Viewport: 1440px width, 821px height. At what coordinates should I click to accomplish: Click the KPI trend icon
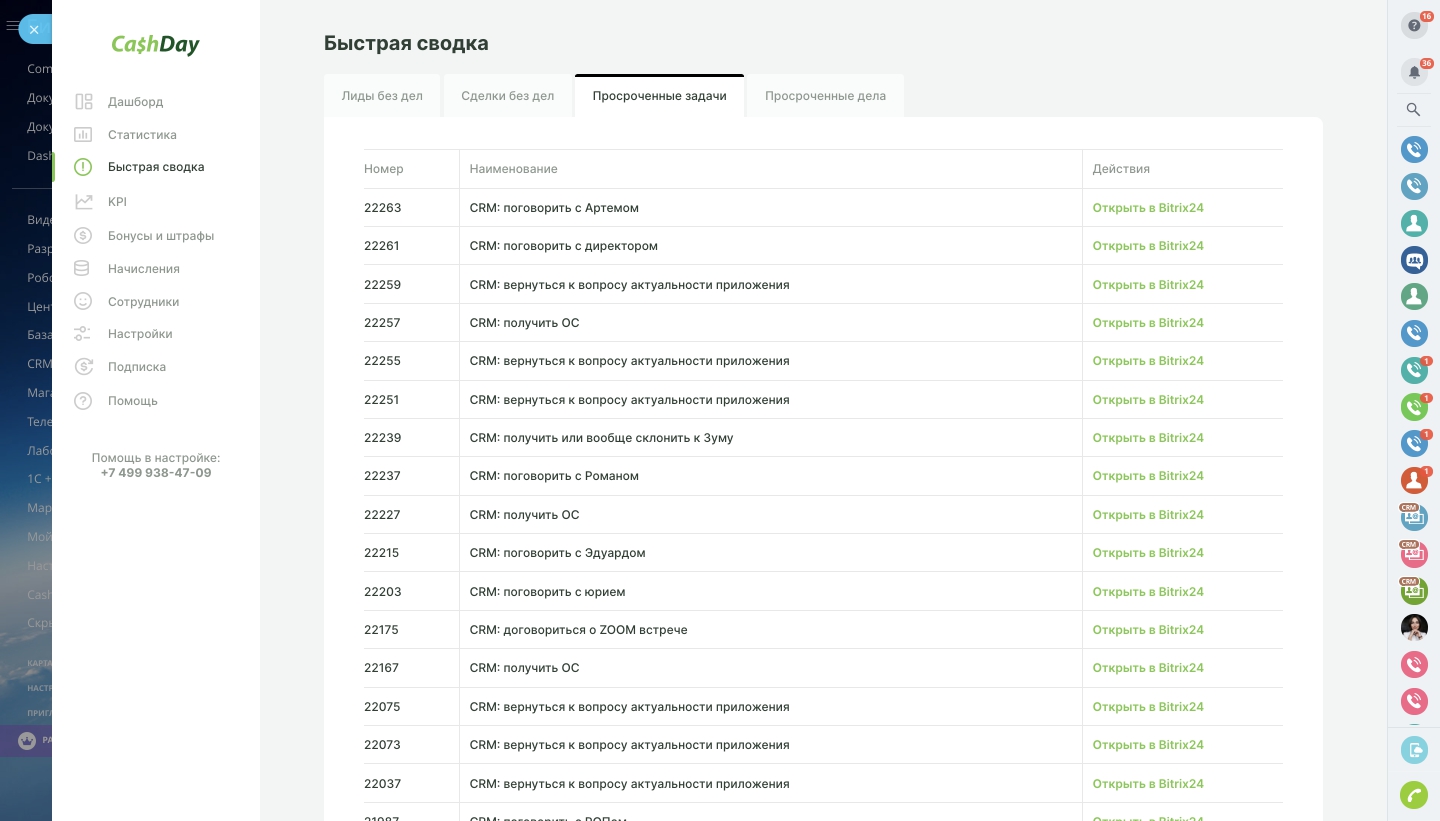pyautogui.click(x=84, y=202)
